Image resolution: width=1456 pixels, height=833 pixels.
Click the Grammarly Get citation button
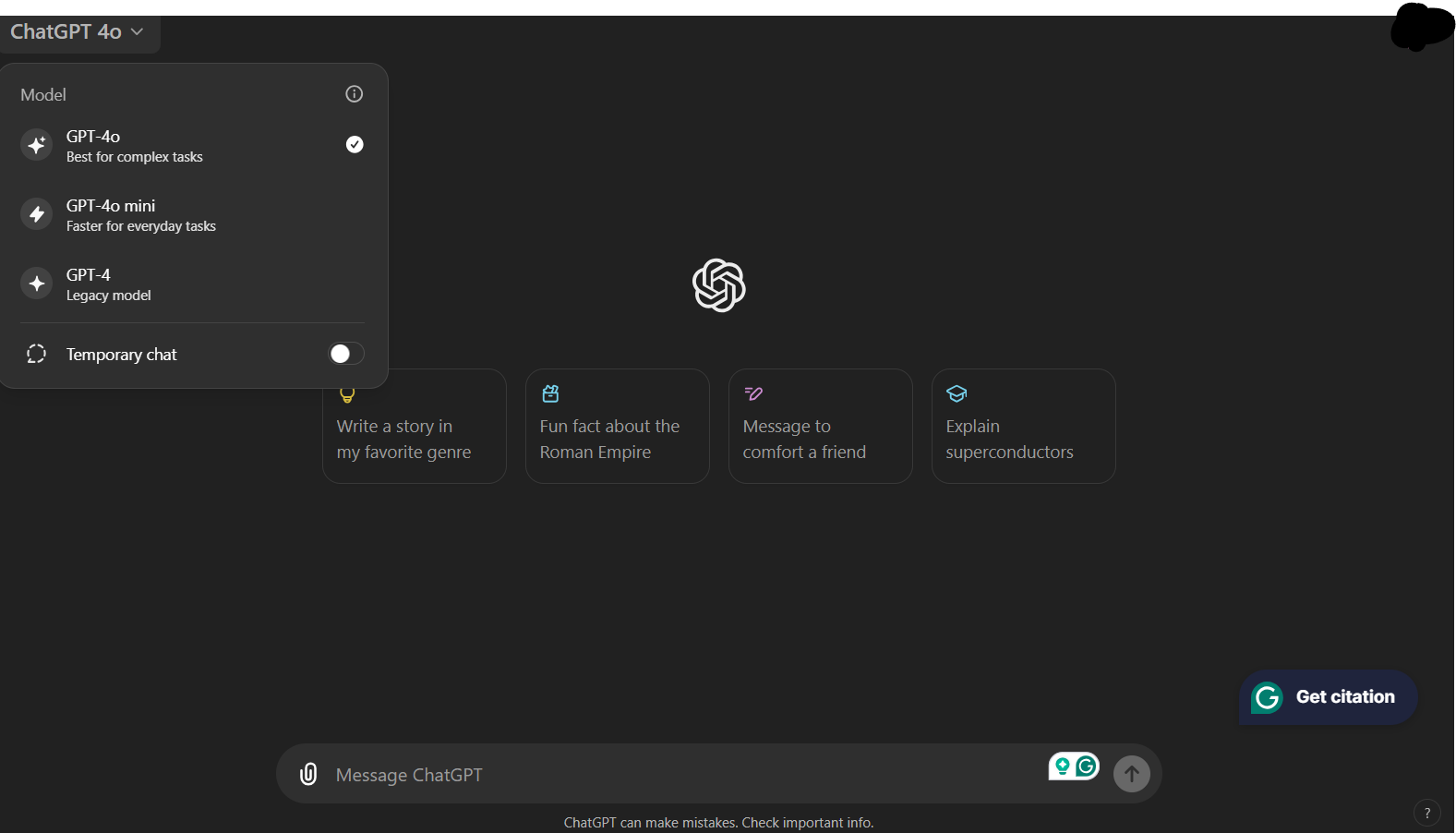pos(1329,697)
